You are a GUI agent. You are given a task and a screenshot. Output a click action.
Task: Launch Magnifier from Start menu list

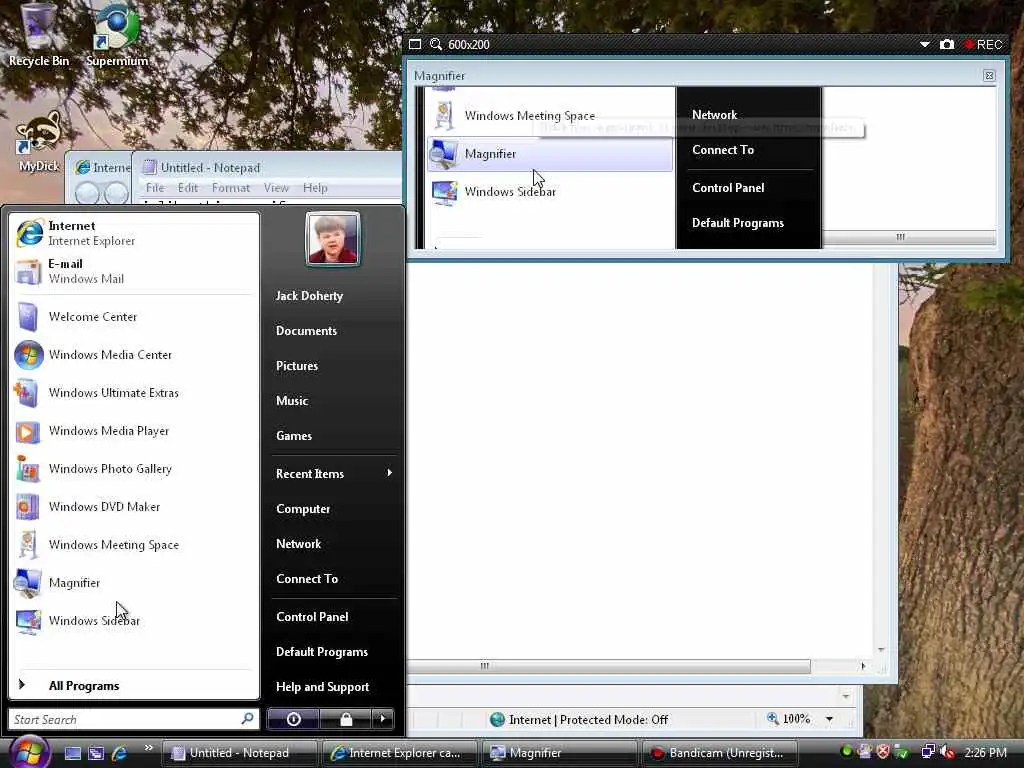click(135, 583)
